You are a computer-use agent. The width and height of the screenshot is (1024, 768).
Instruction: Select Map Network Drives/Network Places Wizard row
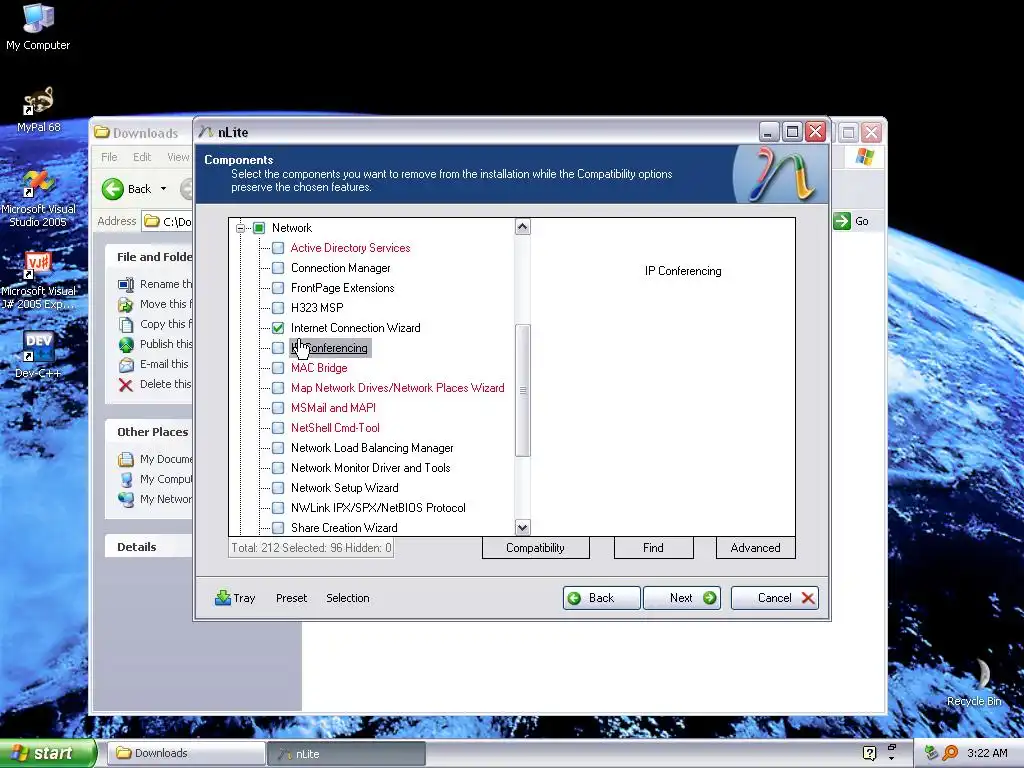tap(398, 388)
